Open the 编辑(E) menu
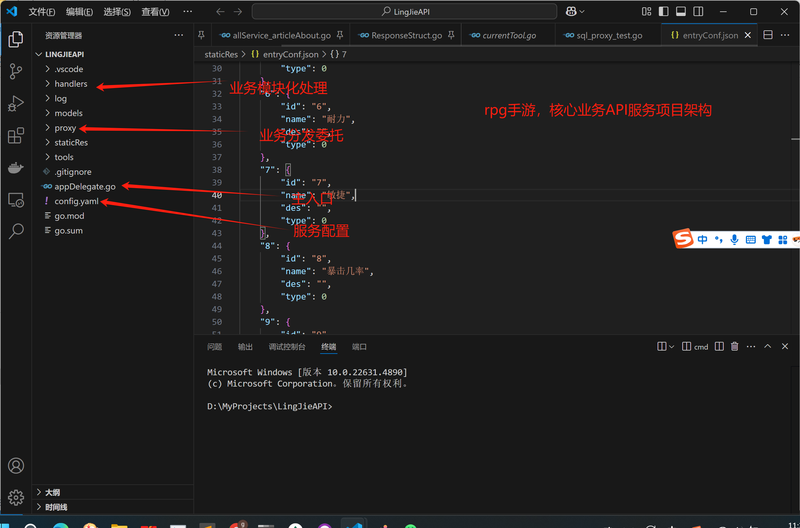The image size is (800, 528). (x=80, y=12)
